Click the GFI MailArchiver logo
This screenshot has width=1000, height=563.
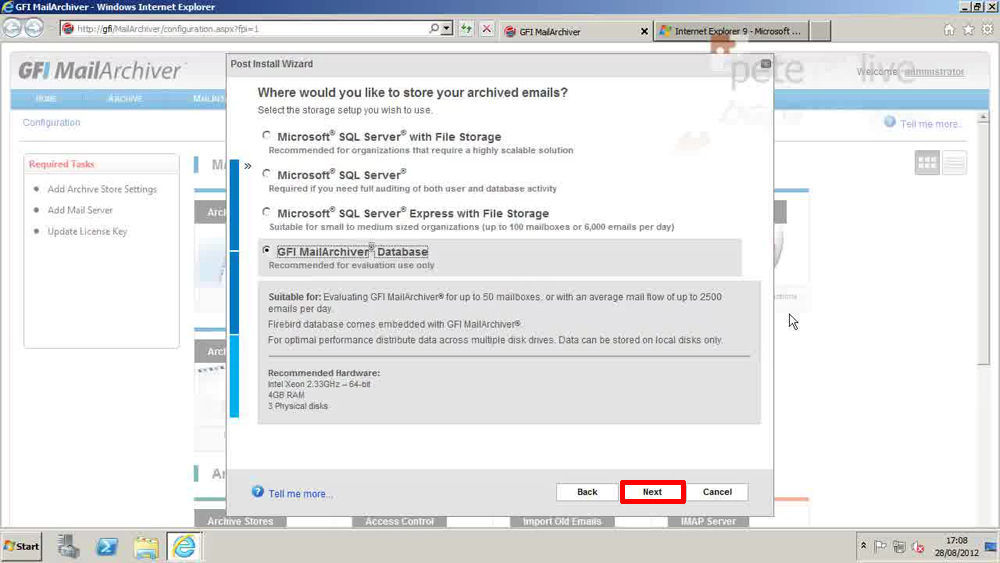click(x=99, y=70)
